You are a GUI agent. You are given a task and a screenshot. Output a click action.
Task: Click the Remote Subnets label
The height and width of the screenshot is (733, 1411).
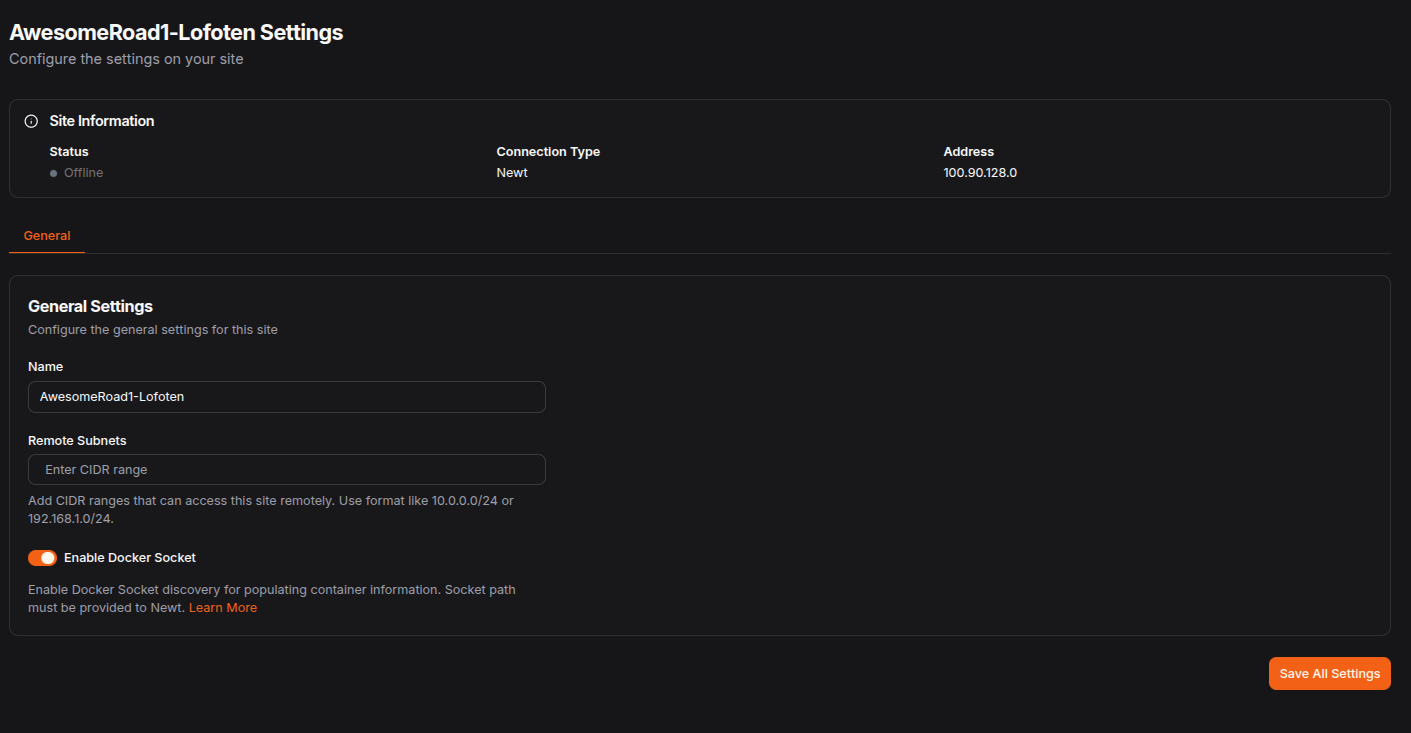coord(77,441)
